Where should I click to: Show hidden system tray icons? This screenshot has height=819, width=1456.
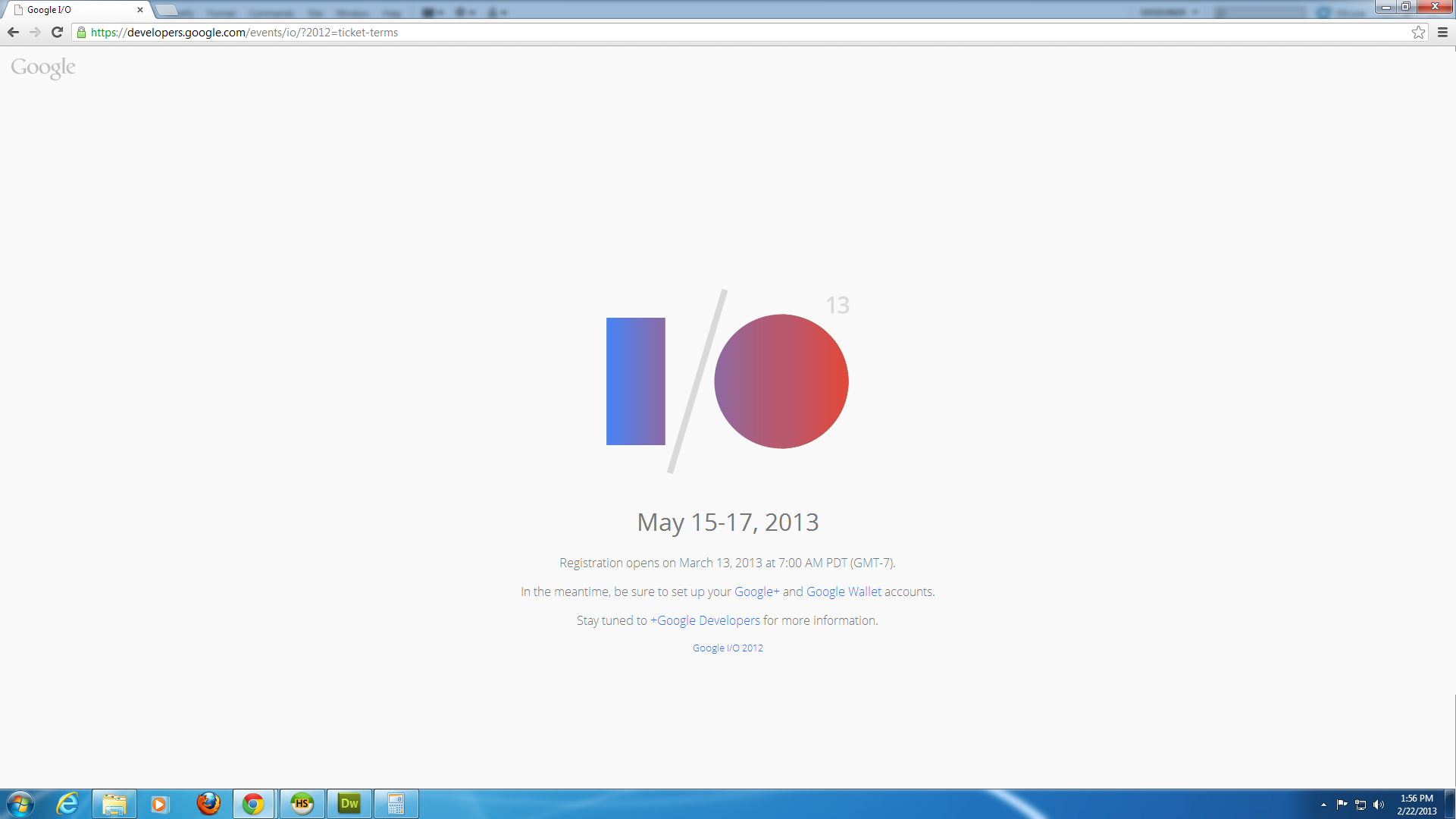coord(1323,805)
